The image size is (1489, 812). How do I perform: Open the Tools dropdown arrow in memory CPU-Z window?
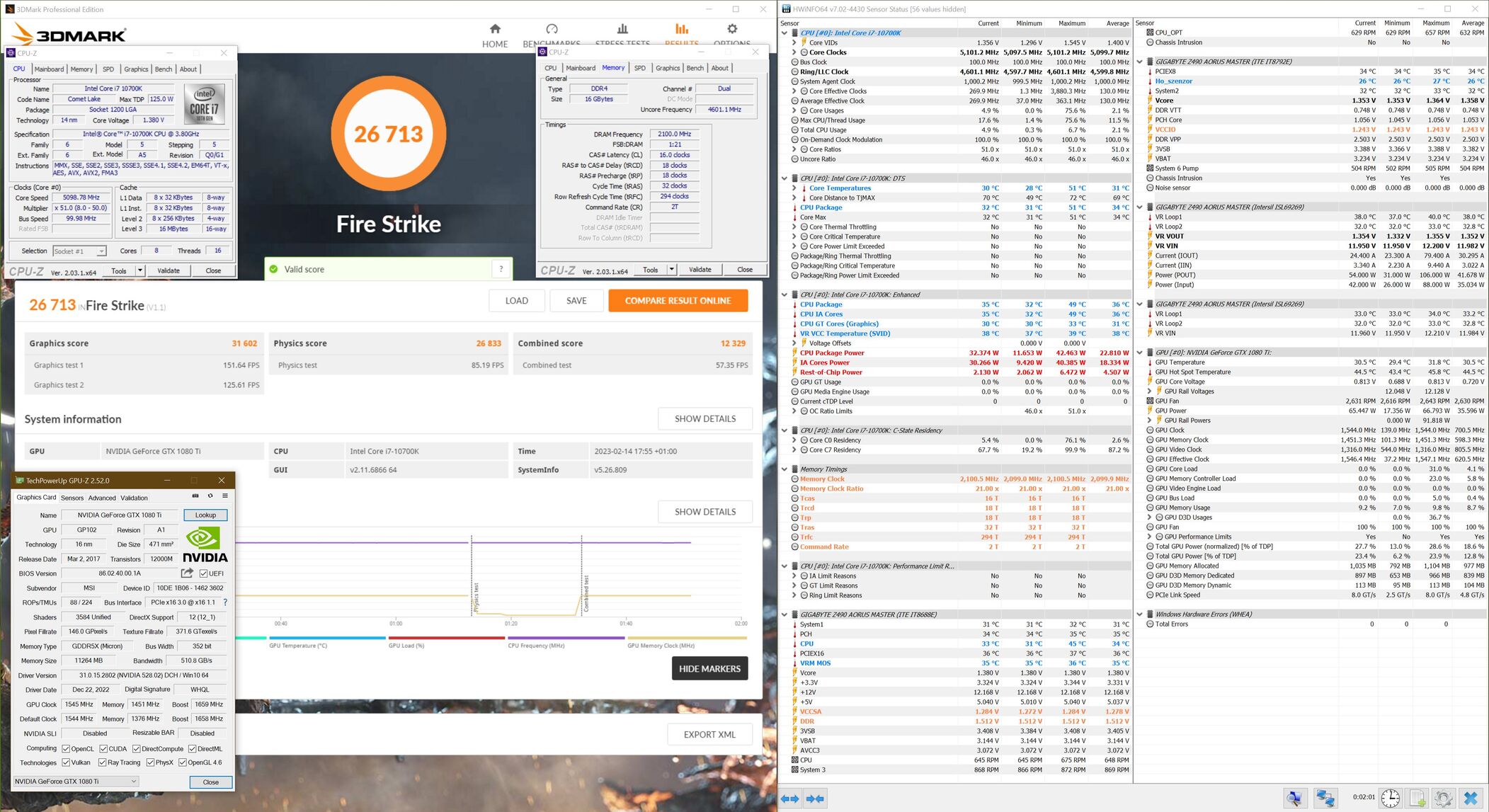click(x=672, y=270)
